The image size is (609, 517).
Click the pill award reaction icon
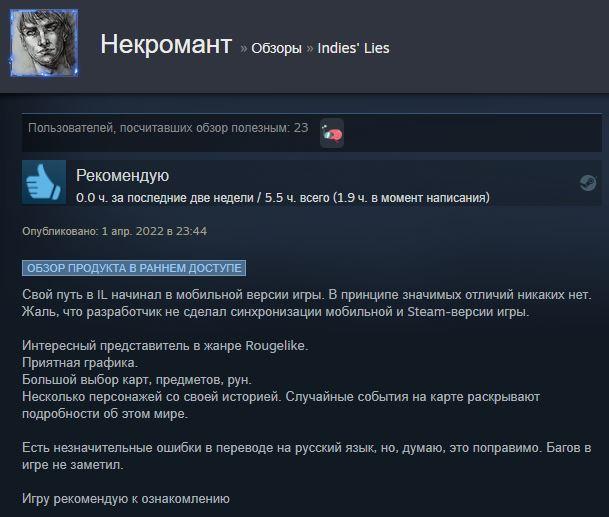(332, 134)
